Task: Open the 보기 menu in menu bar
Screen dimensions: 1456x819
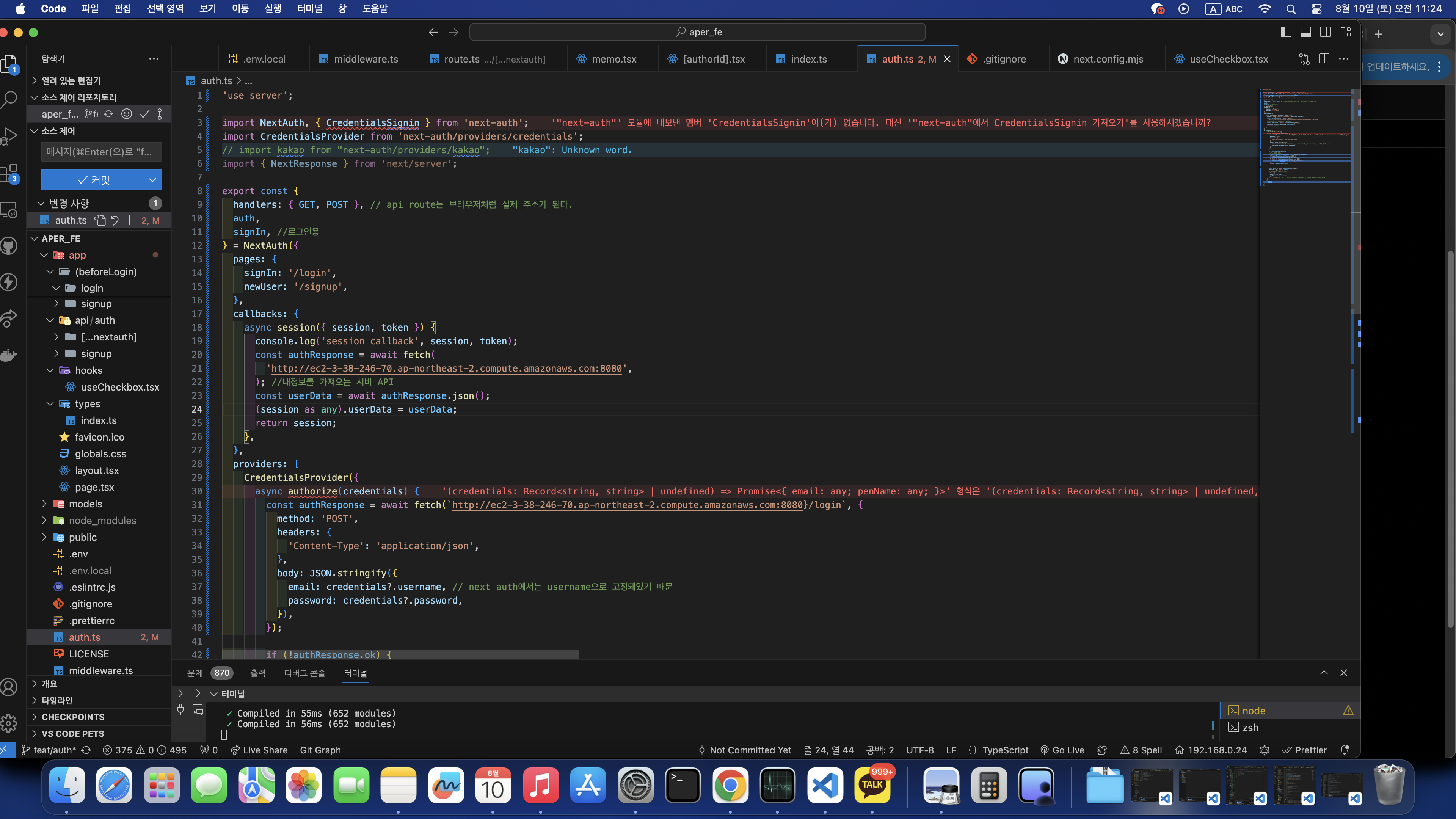Action: coord(207,8)
